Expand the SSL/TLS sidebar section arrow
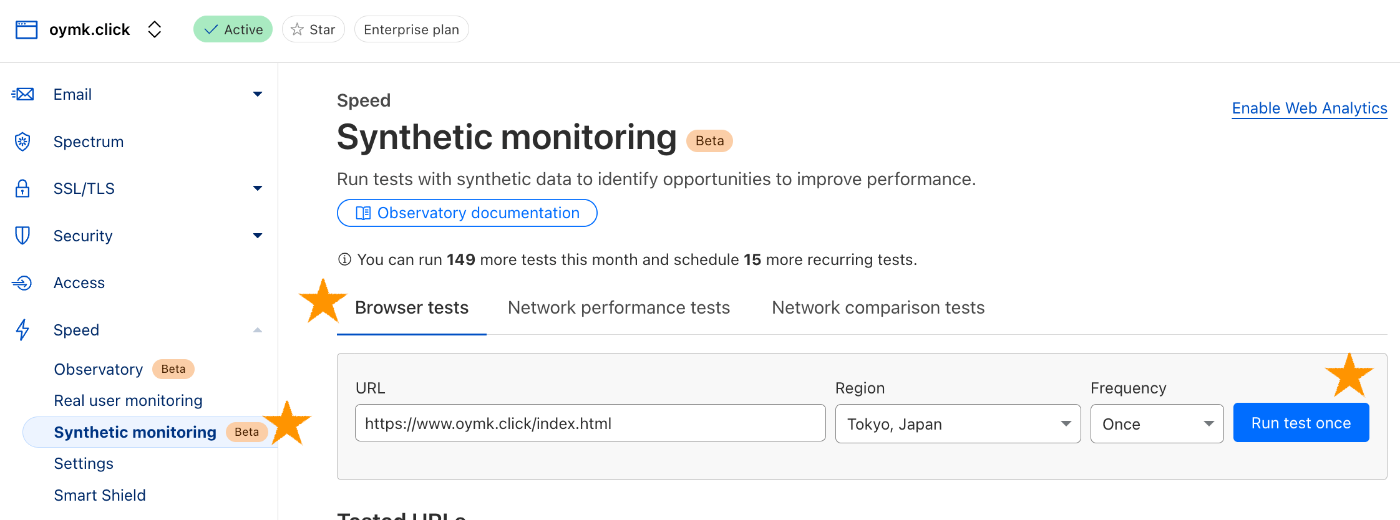The height and width of the screenshot is (520, 1400). (257, 189)
